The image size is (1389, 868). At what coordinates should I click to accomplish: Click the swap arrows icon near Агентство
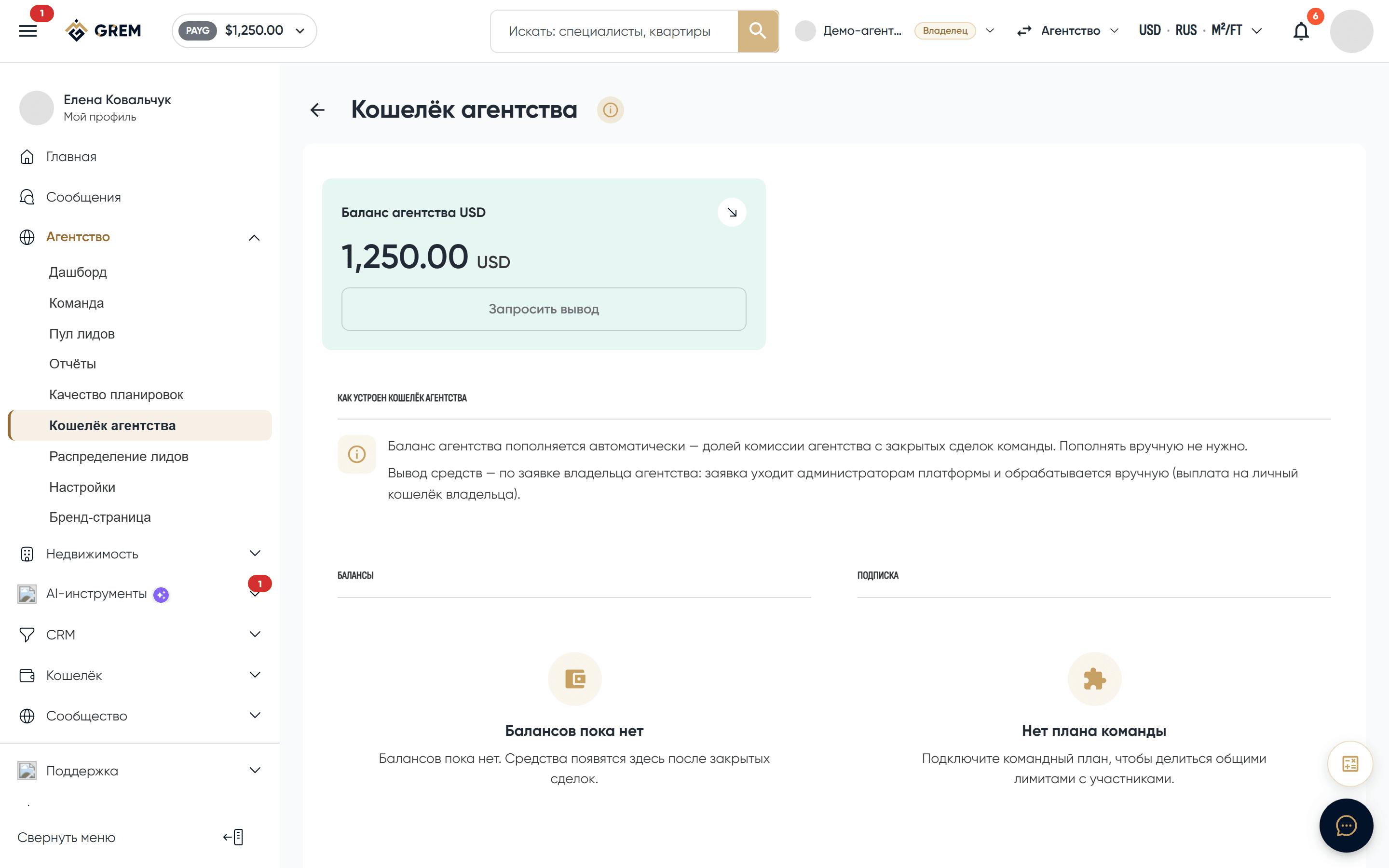tap(1024, 31)
